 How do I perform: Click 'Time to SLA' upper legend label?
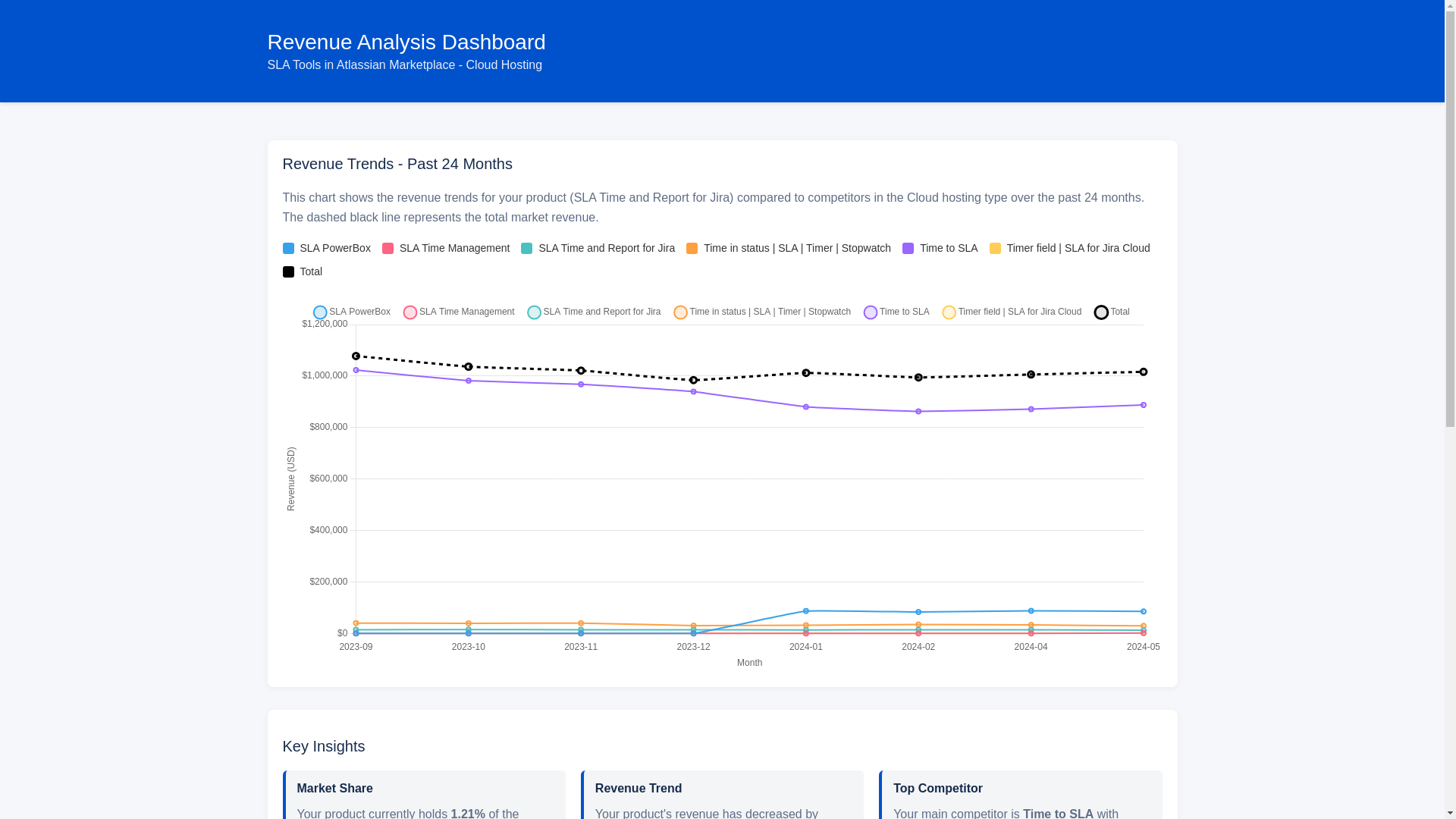pos(949,249)
